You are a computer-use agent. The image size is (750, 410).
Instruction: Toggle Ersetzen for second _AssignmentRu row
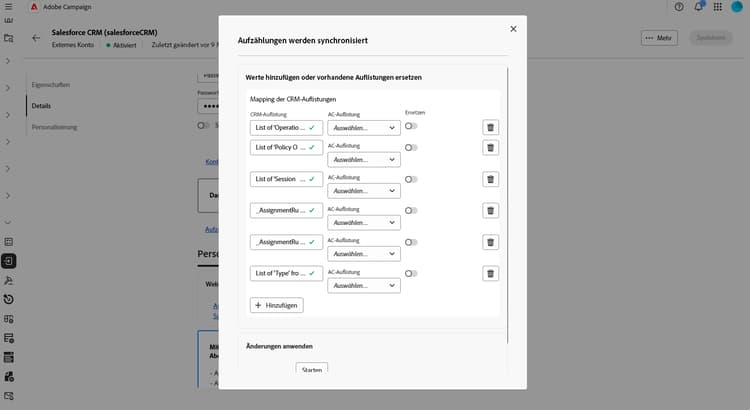411,242
